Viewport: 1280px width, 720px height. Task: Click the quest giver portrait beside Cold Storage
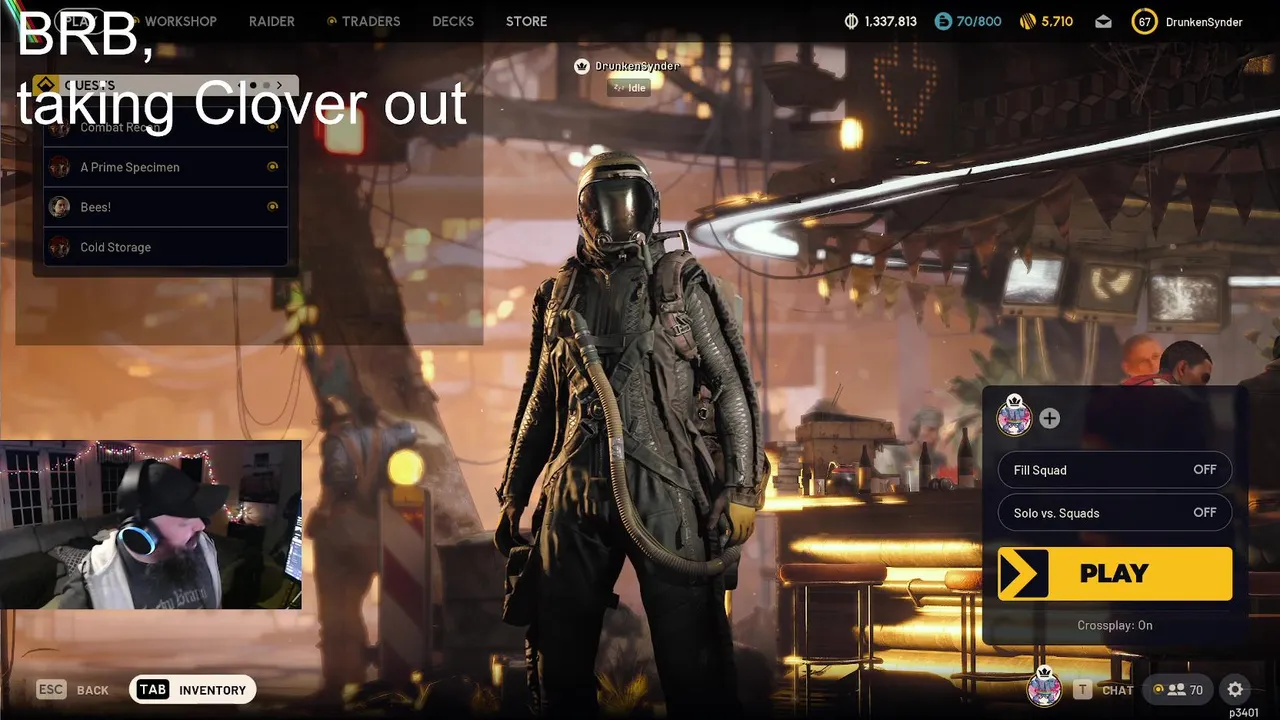[60, 247]
